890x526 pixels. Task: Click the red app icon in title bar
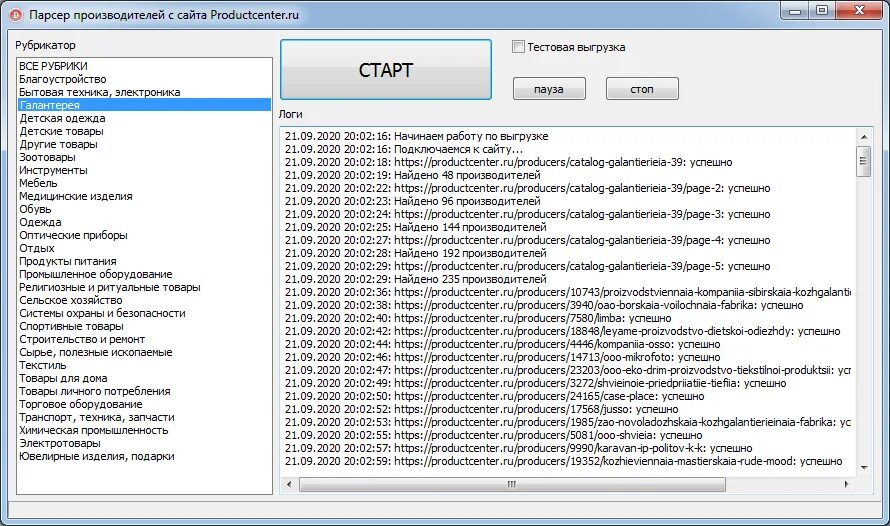click(x=16, y=15)
